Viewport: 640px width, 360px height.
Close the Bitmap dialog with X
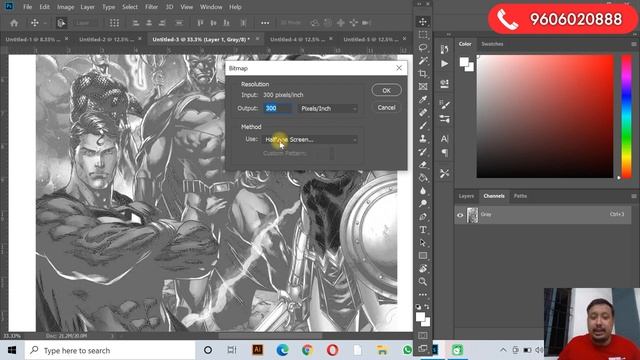tap(399, 68)
